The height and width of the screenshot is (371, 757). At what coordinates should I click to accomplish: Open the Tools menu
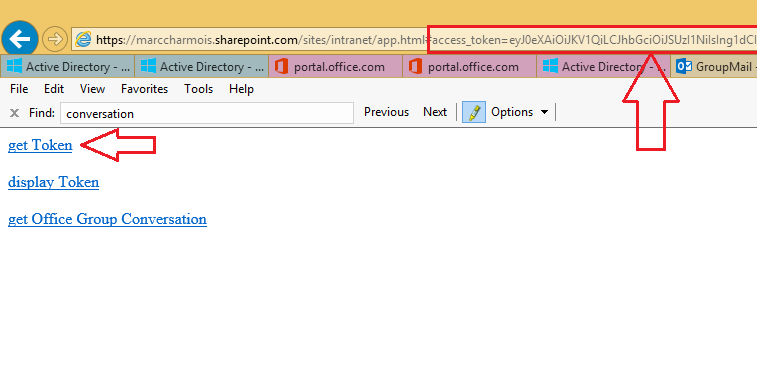coord(198,89)
